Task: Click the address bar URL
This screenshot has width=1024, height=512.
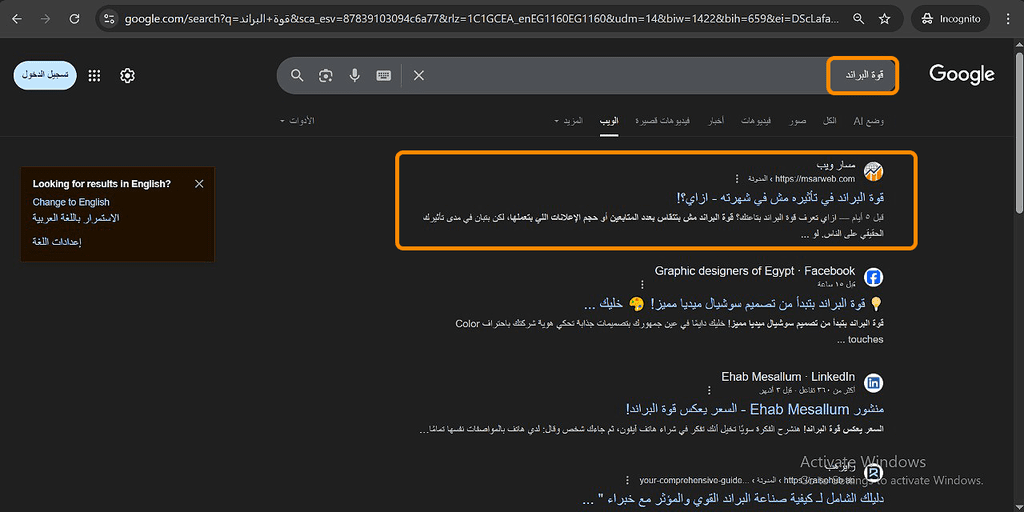Action: (480, 19)
